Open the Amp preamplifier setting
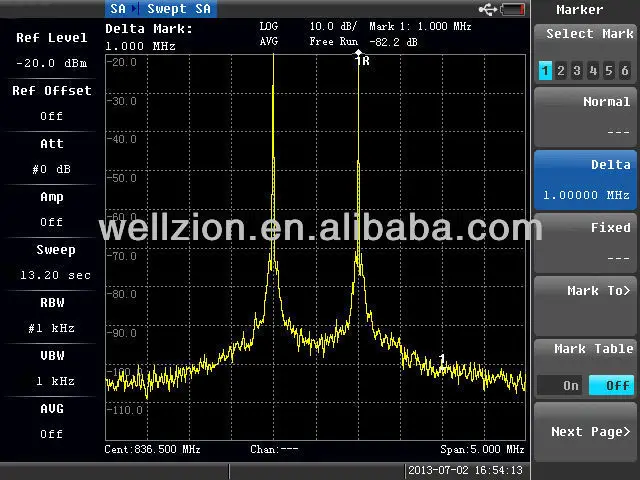640x480 pixels. (51, 209)
